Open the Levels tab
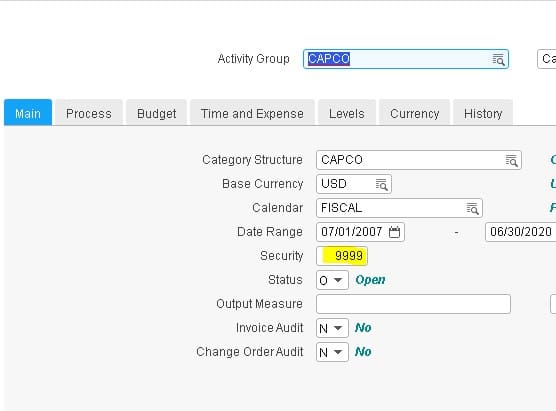Screen dimensions: 556x411 coord(347,113)
